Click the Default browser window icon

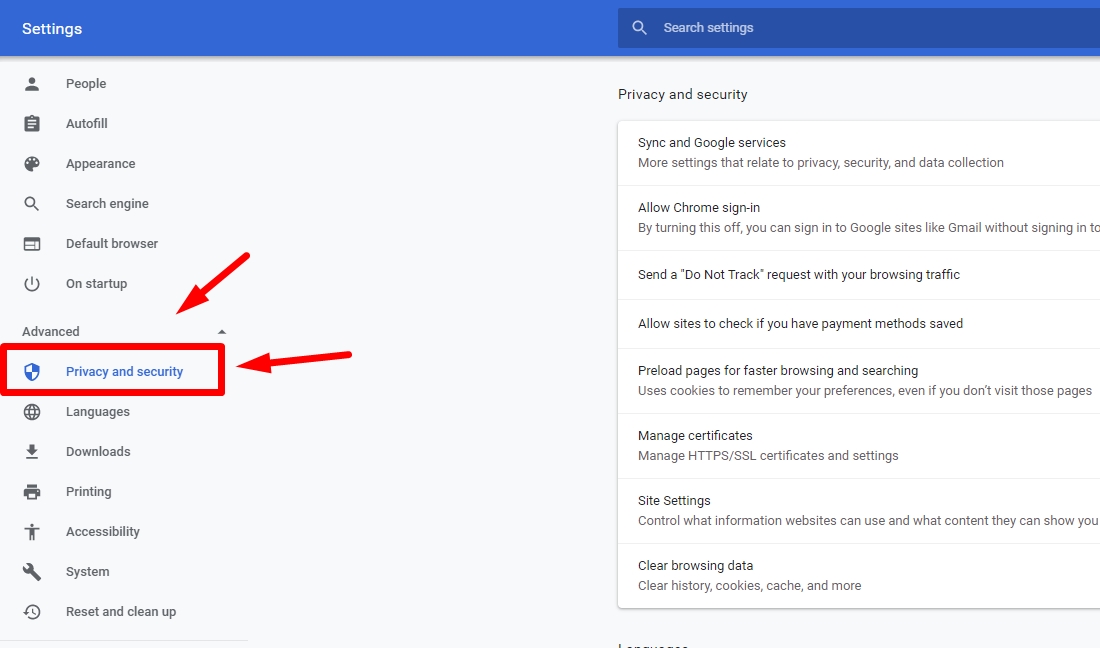pos(32,244)
